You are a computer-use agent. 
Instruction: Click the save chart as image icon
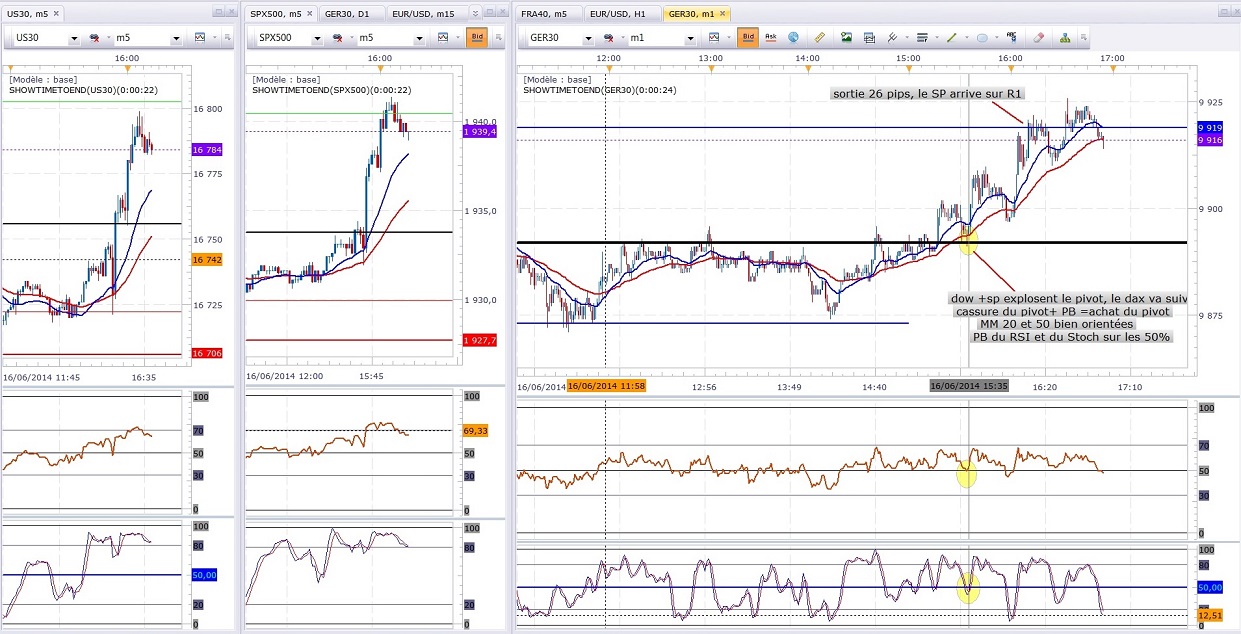pos(846,38)
